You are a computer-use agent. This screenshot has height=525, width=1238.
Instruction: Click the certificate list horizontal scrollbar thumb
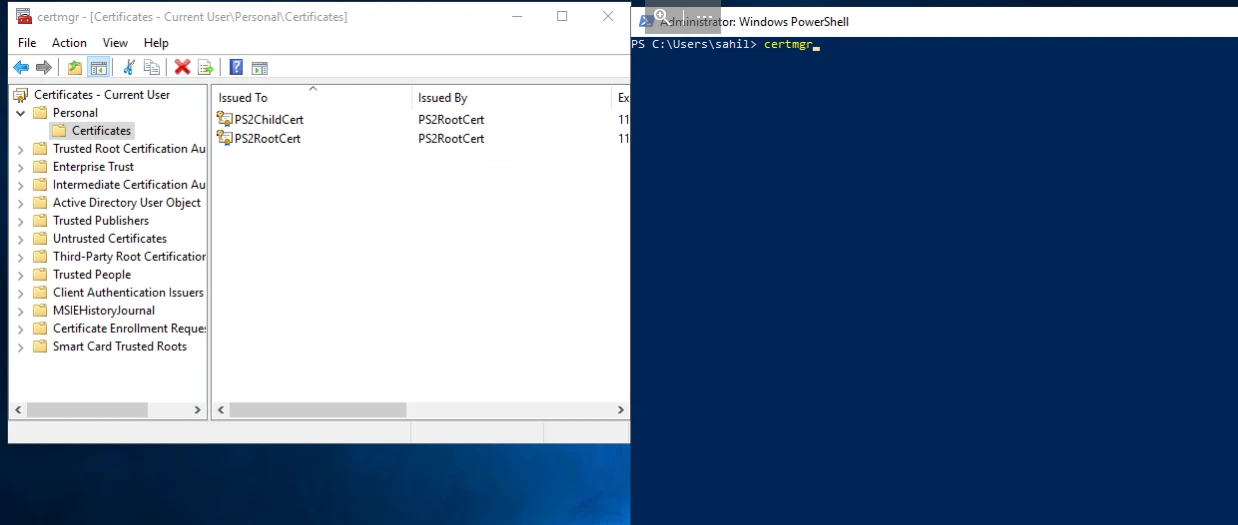click(318, 410)
